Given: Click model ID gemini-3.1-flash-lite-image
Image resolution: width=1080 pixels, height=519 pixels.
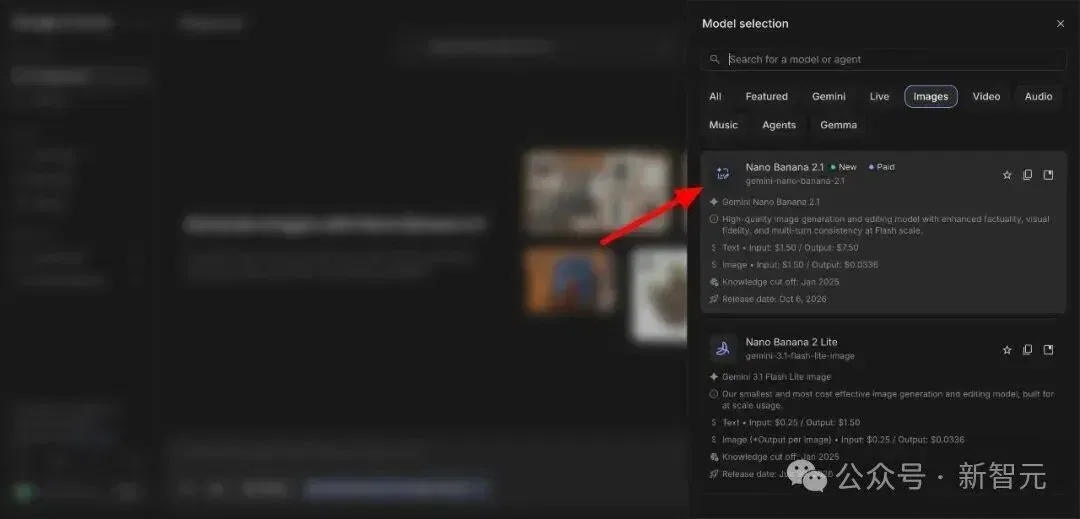Looking at the screenshot, I should tap(800, 356).
